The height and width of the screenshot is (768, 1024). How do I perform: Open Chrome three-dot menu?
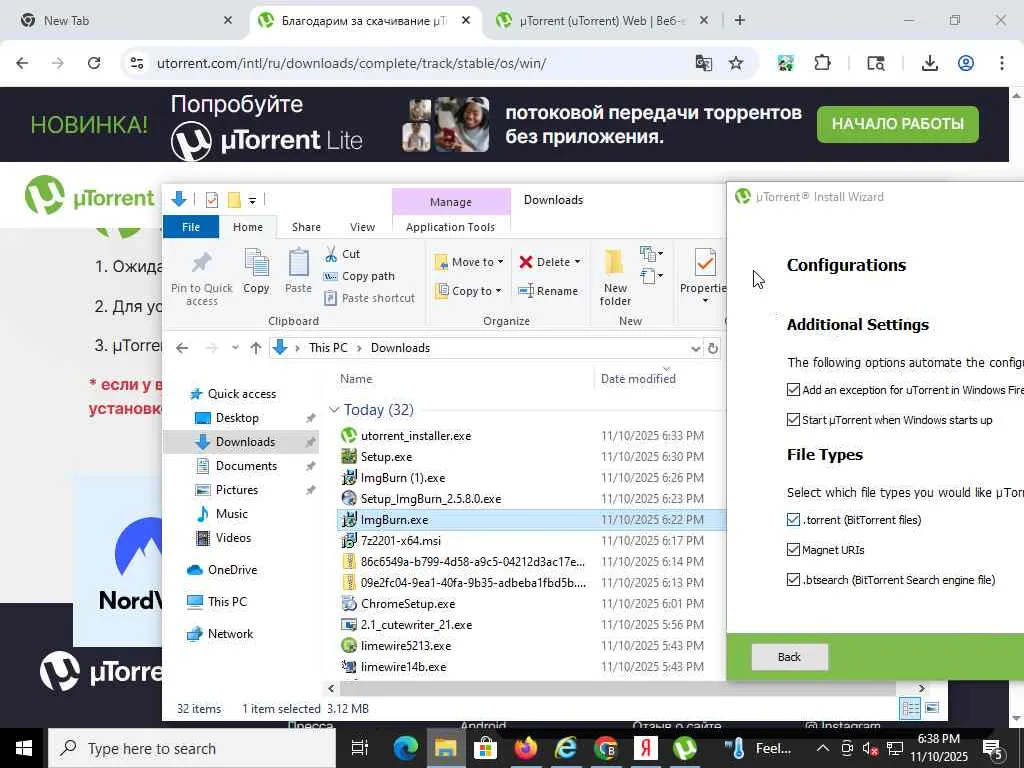[x=1002, y=63]
